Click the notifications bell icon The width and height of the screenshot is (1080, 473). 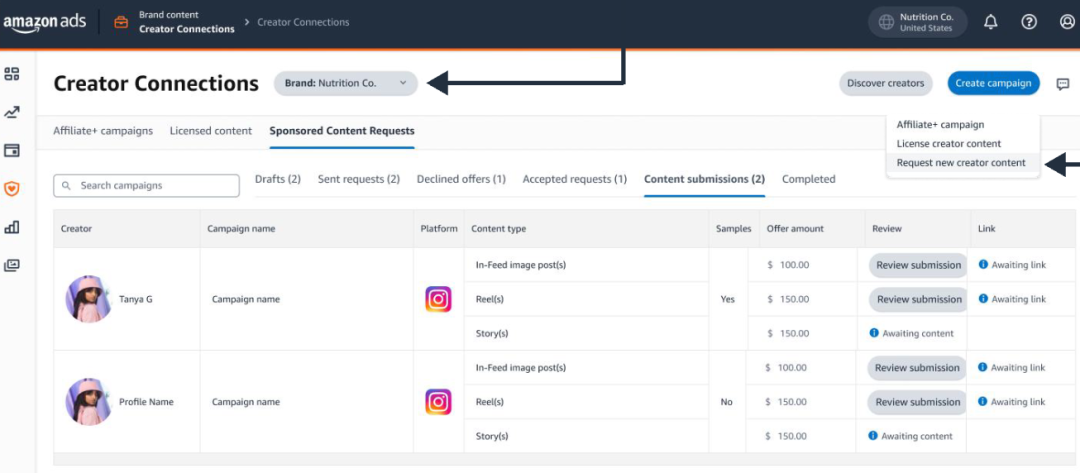(990, 22)
